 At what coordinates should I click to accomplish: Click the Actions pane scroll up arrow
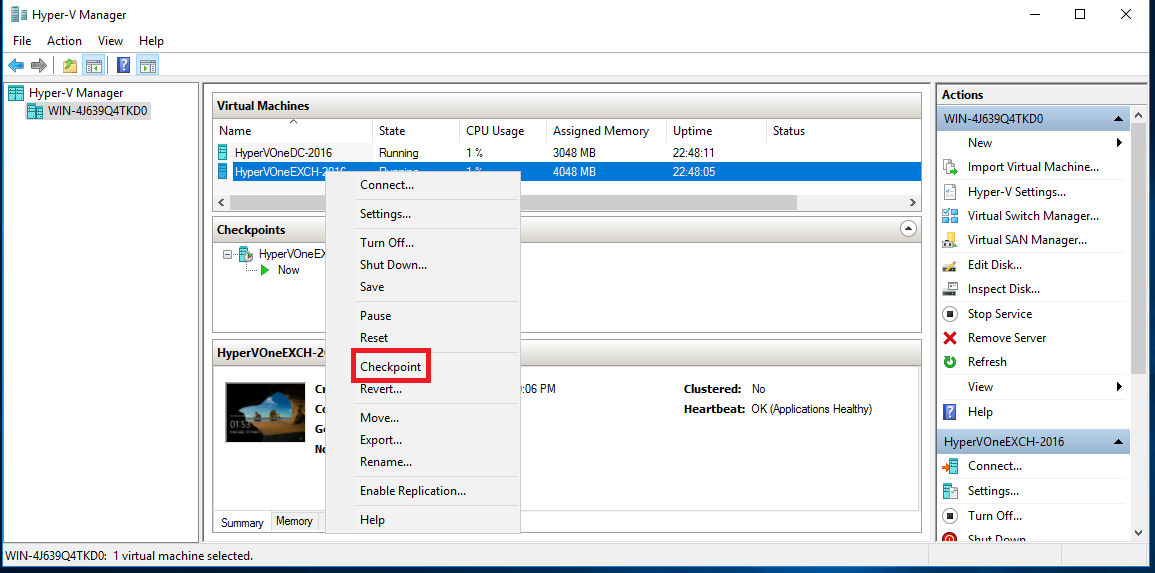[x=1137, y=116]
